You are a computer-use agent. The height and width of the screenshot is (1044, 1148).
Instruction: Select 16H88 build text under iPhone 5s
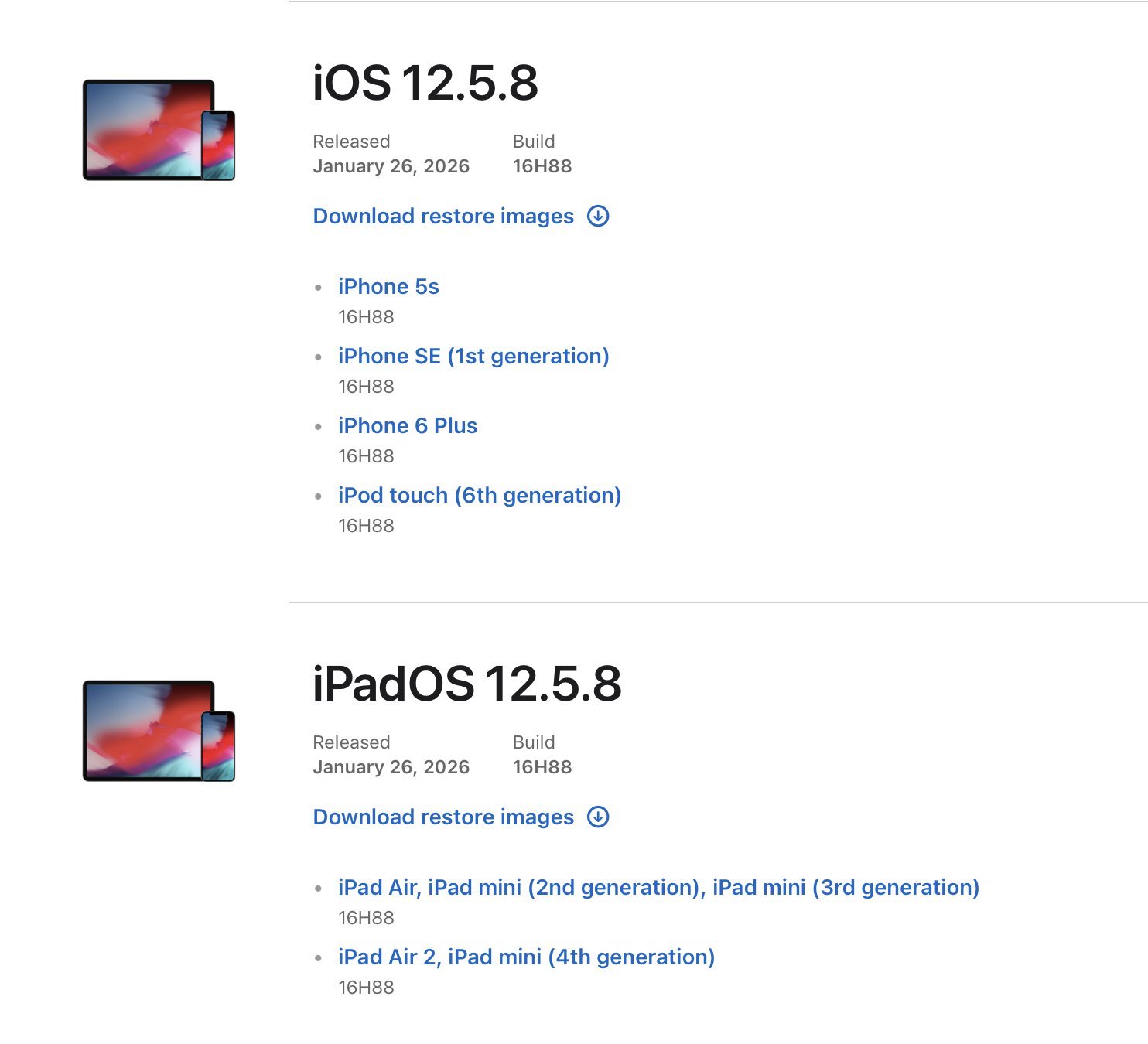coord(366,317)
